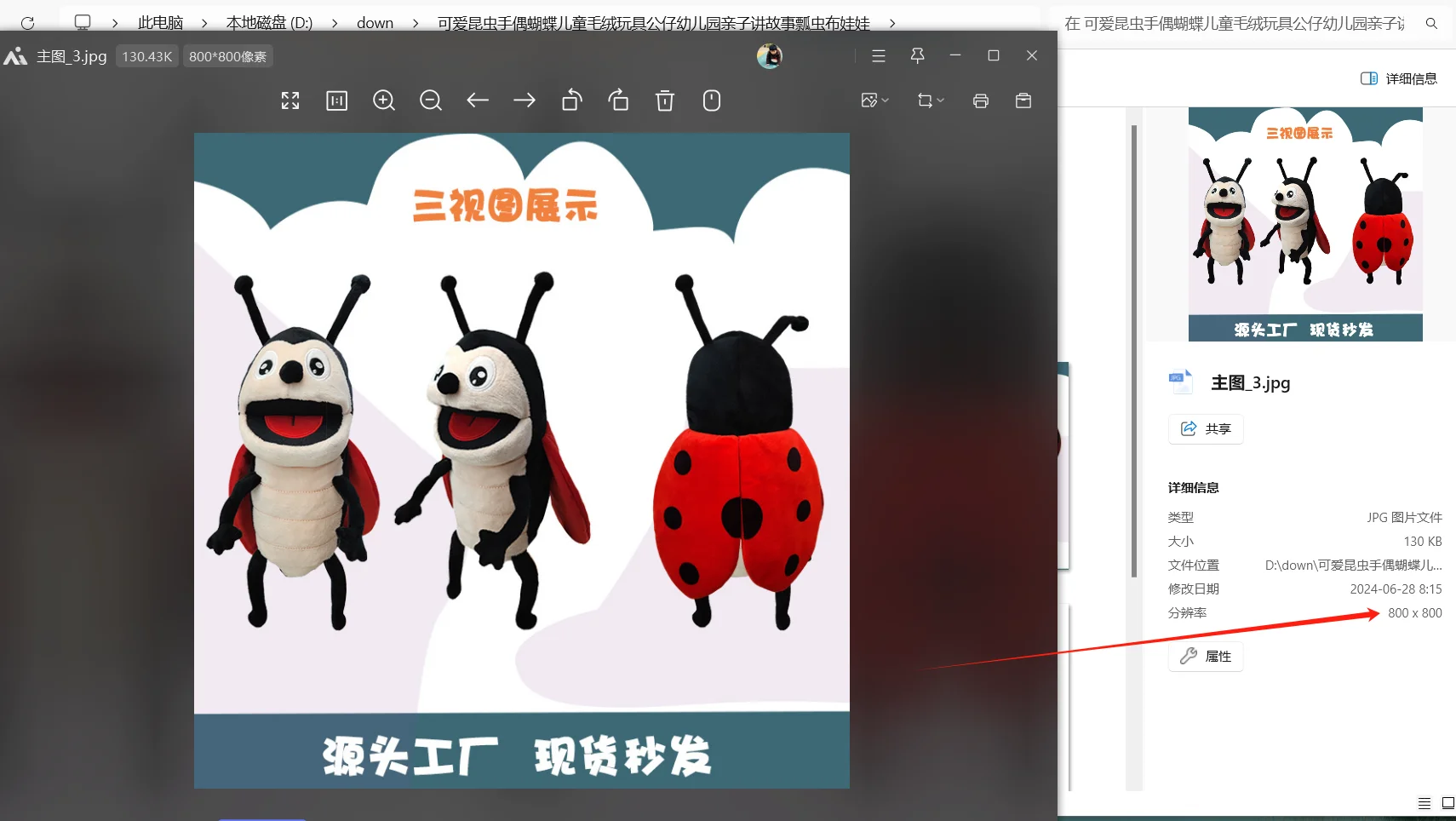Rotate the image counterclockwise
Screen dimensions: 1456x821
pyautogui.click(x=570, y=100)
